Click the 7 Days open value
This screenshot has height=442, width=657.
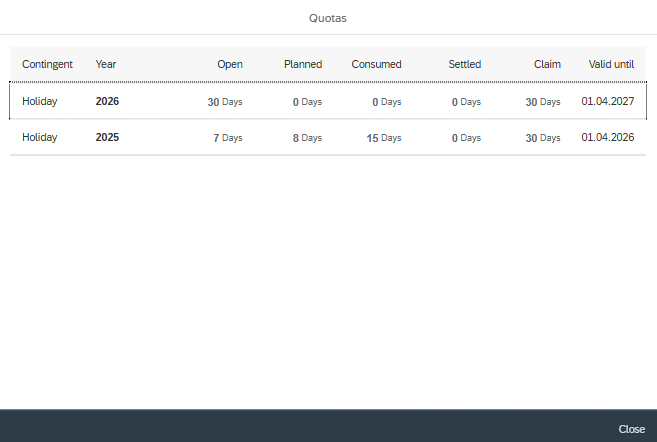tap(228, 138)
